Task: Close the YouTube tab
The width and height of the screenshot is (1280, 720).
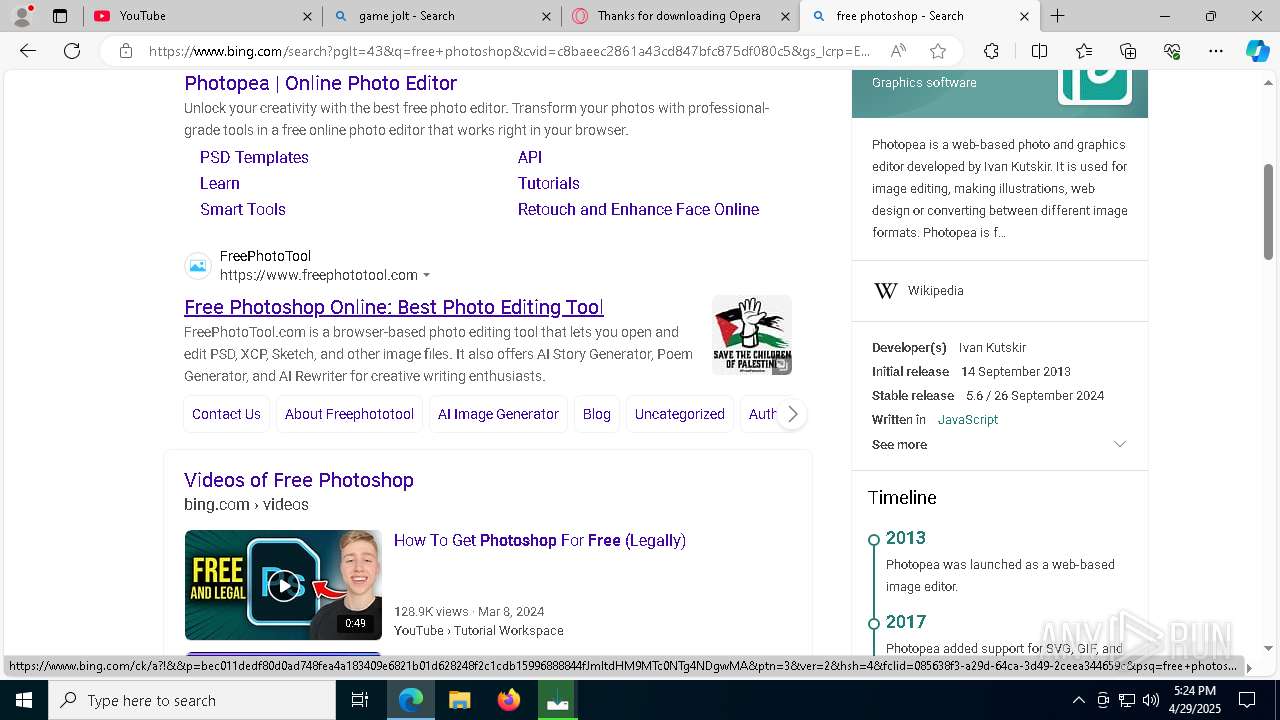Action: click(x=307, y=16)
